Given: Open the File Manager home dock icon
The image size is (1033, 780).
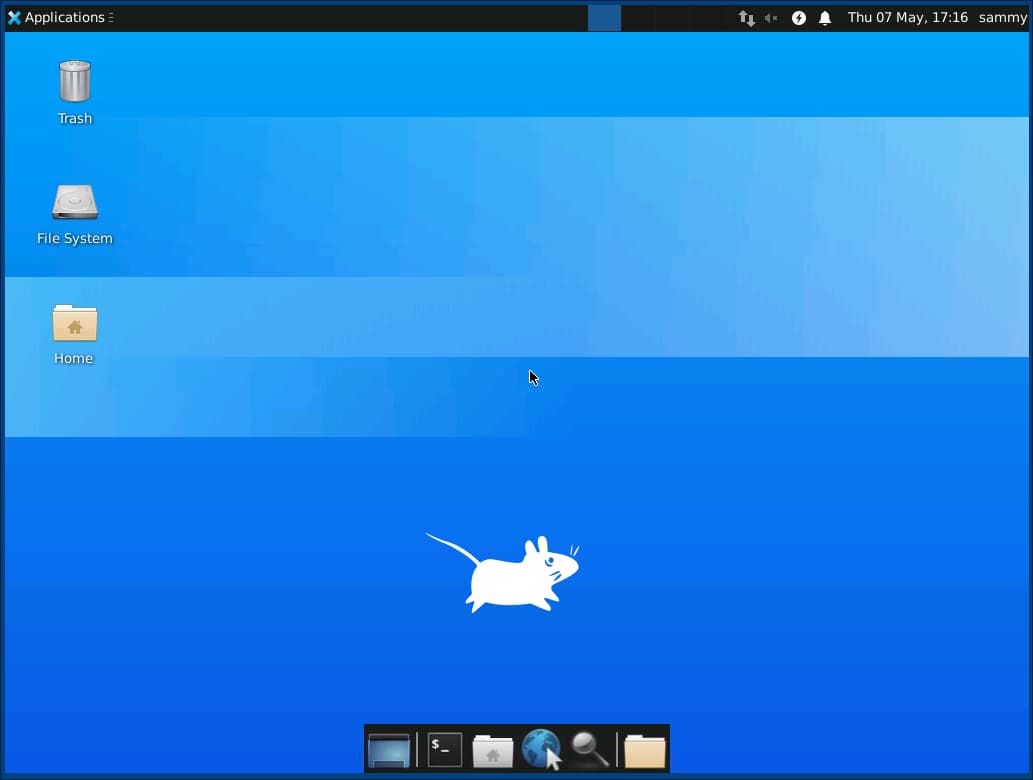Looking at the screenshot, I should pos(492,751).
